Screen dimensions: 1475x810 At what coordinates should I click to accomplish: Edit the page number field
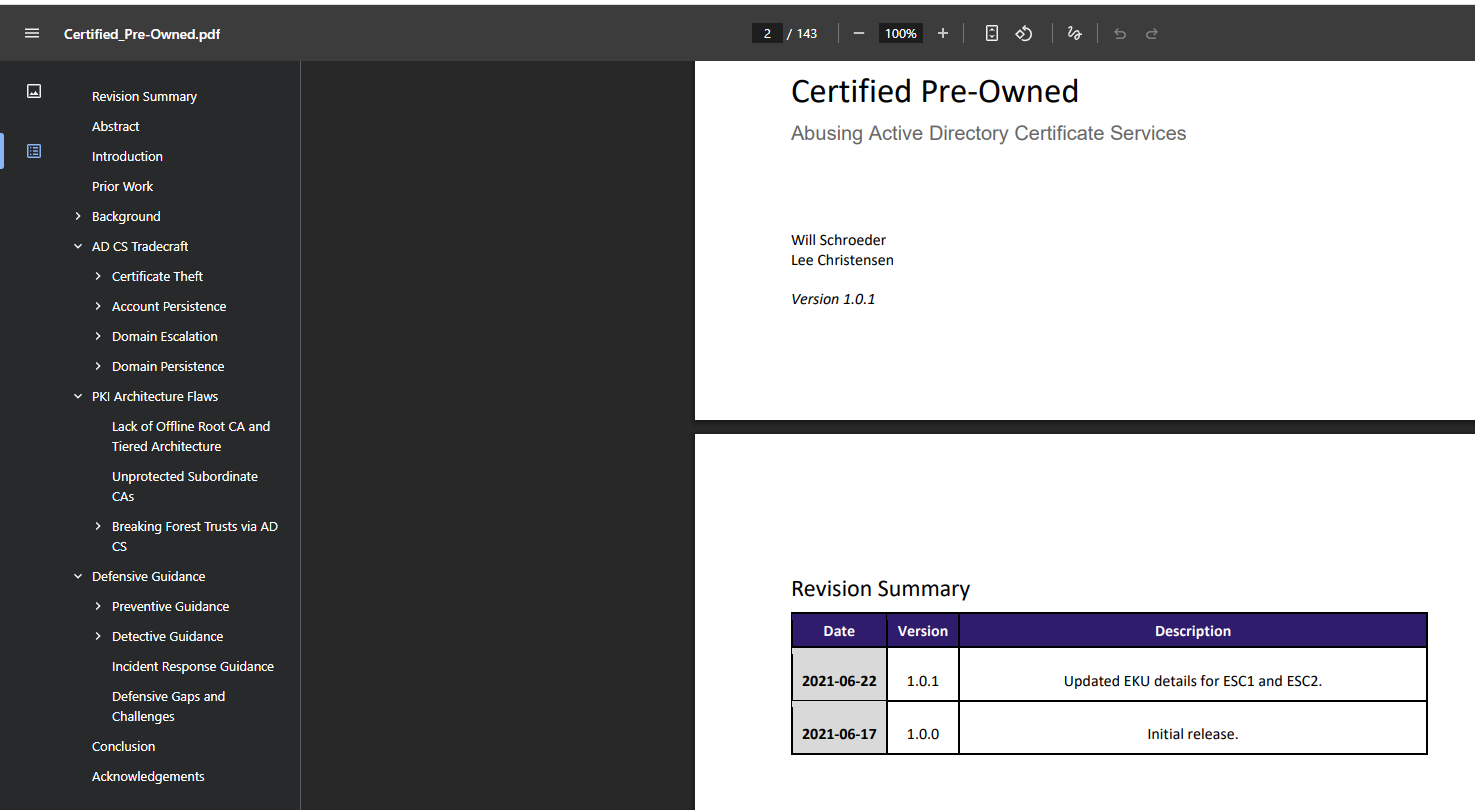pos(767,33)
